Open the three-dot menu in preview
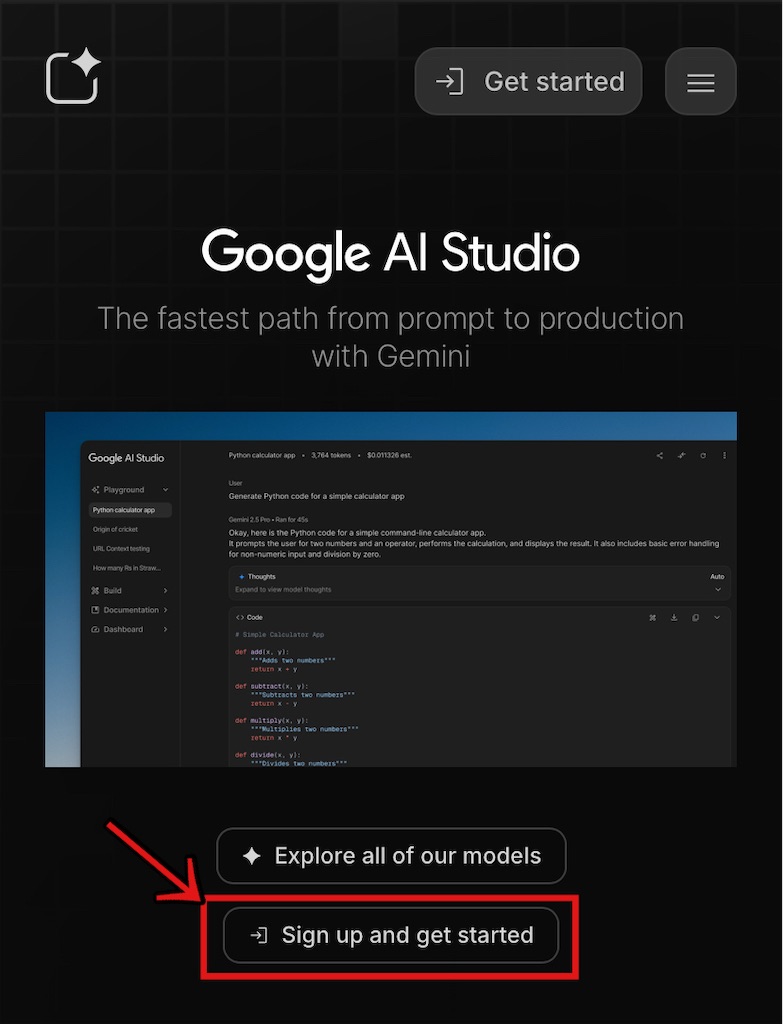Viewport: 783px width, 1024px height. (724, 455)
